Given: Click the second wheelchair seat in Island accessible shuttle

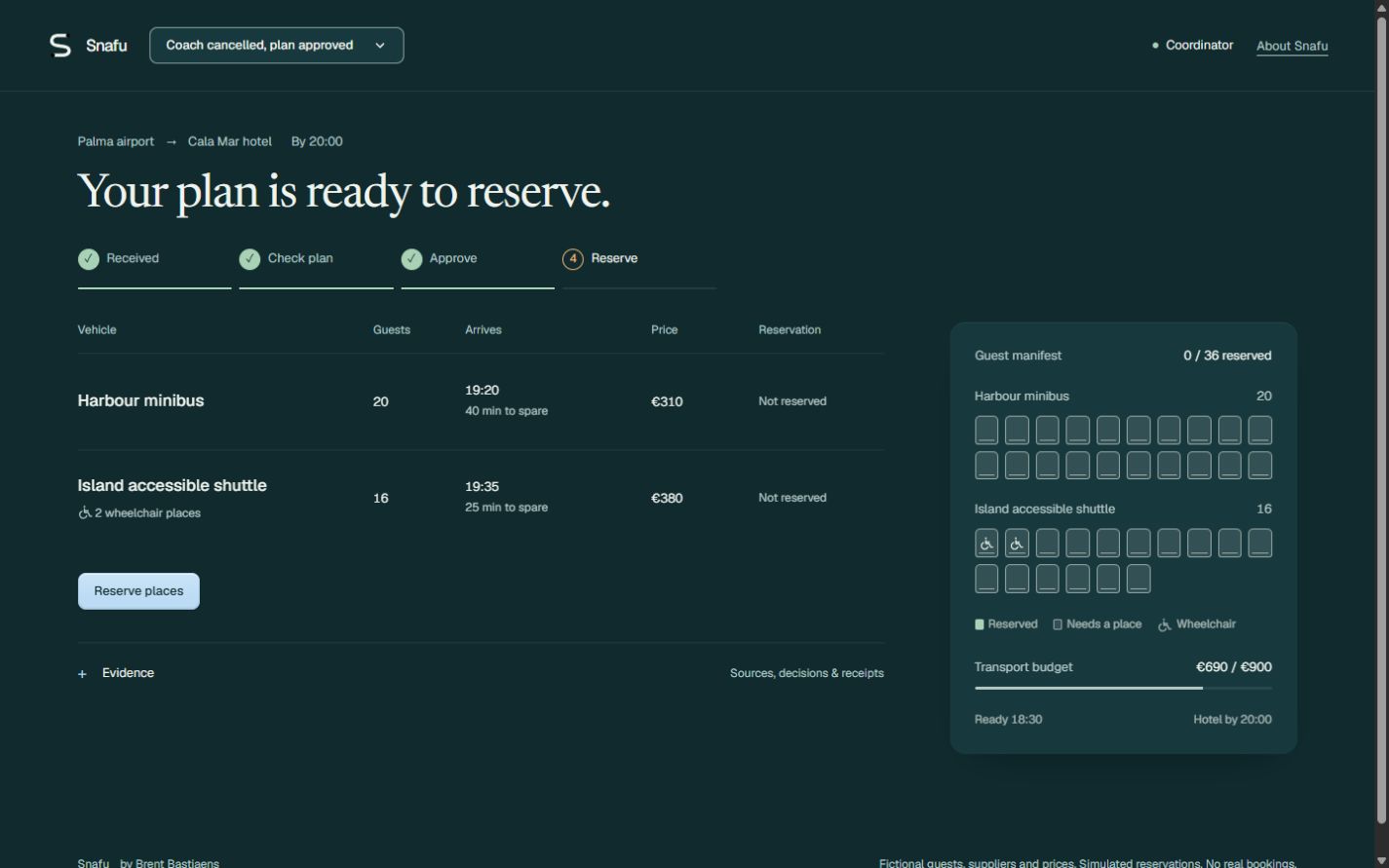Looking at the screenshot, I should pyautogui.click(x=1017, y=544).
